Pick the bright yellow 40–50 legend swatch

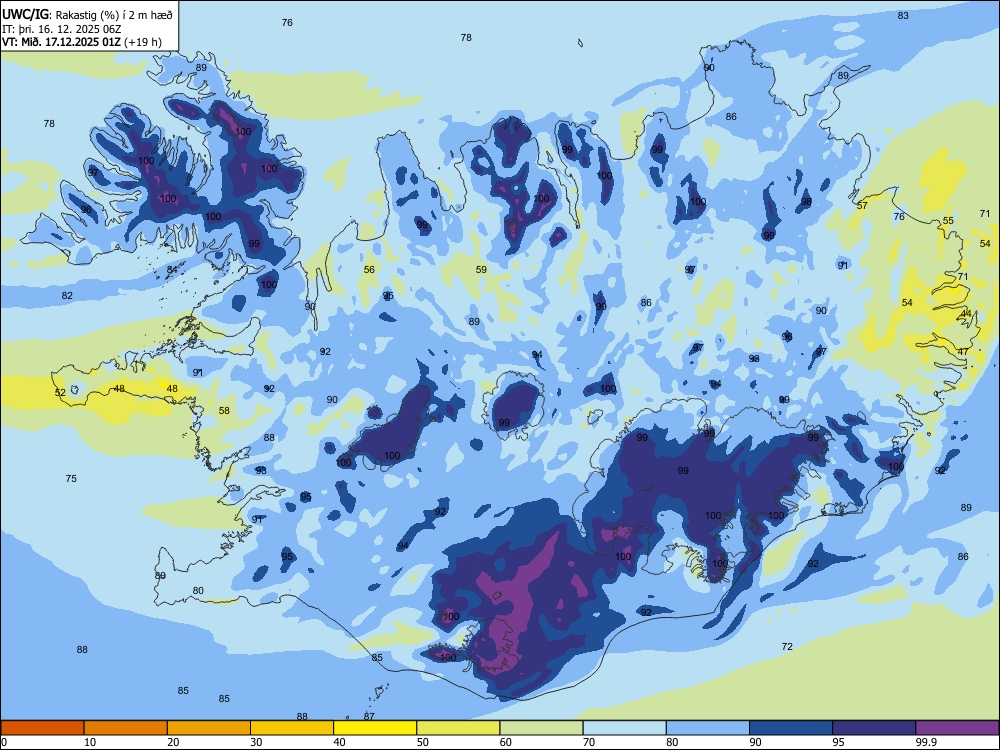(375, 728)
